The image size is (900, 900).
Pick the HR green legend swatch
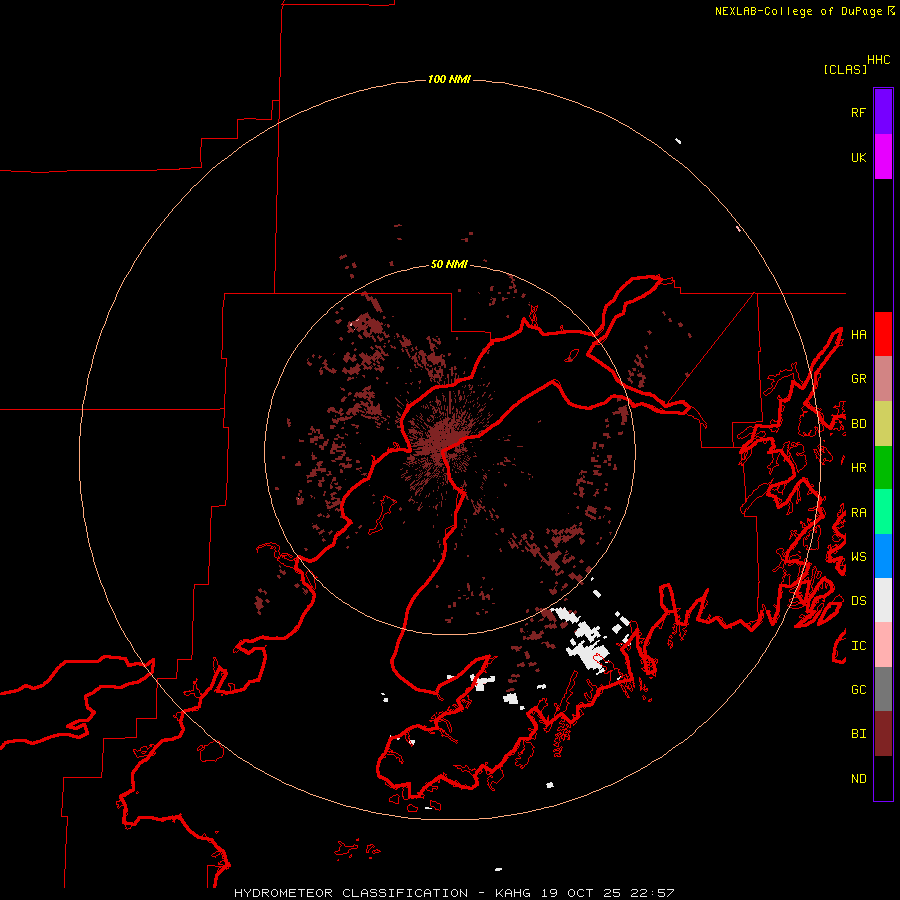(x=883, y=468)
